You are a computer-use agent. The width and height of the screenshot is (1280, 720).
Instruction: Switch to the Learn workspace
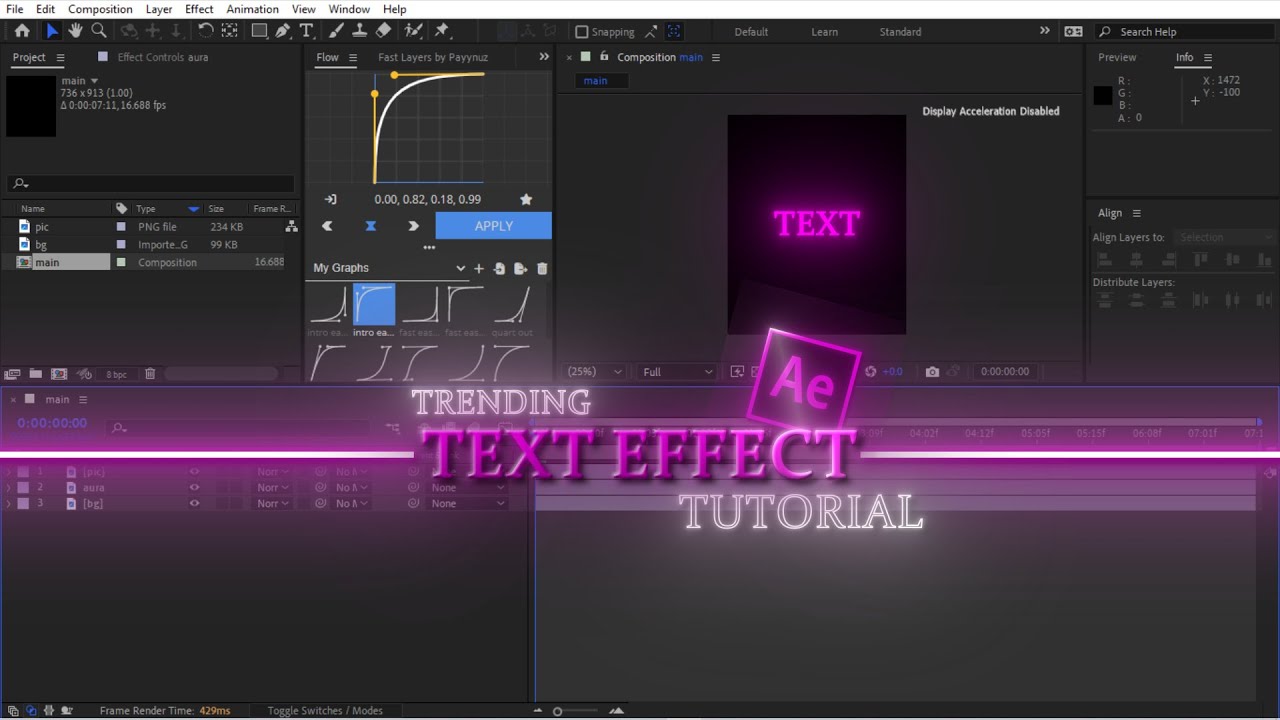(825, 32)
